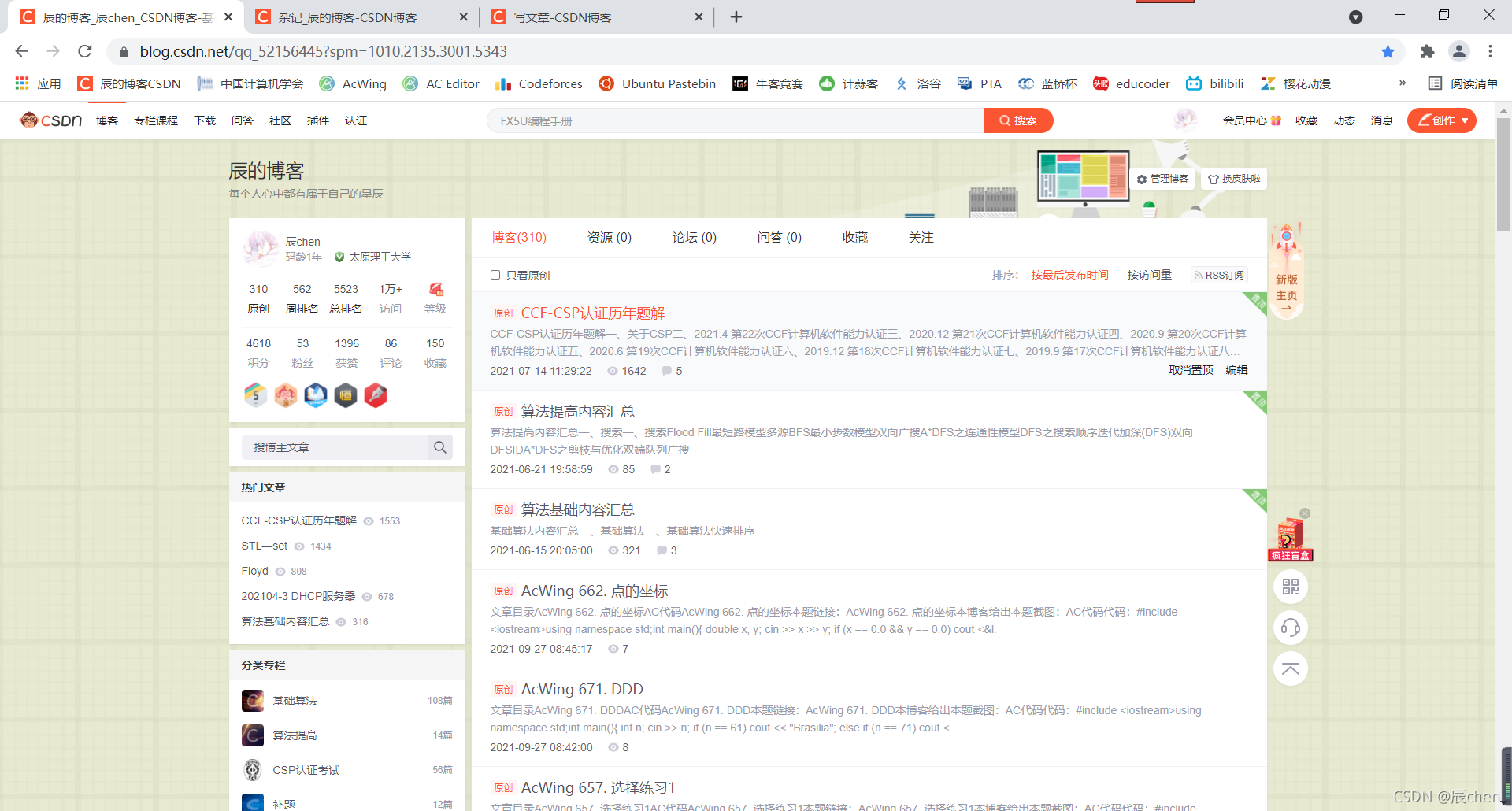1512x811 pixels.
Task: Click the 消息 header link
Action: pos(1382,120)
